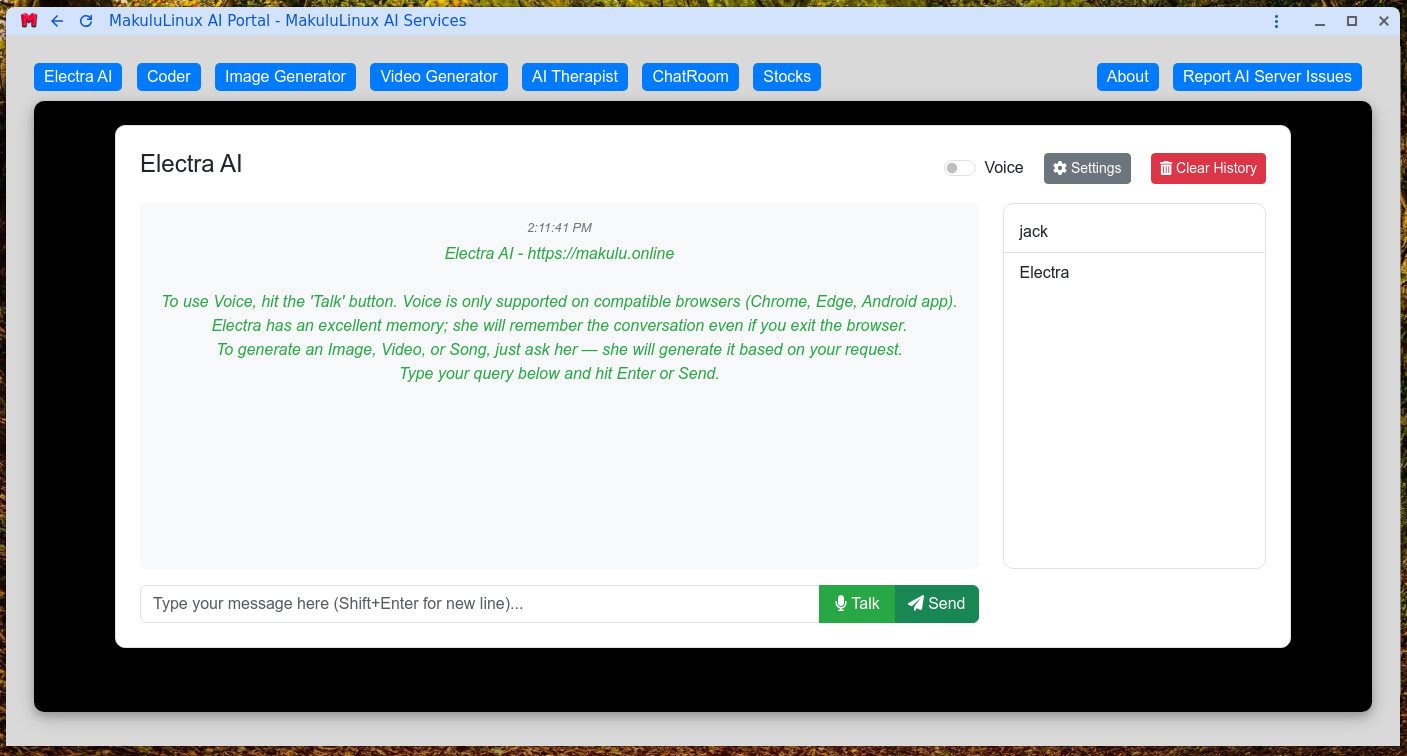
Task: Open the Stocks section
Action: point(787,77)
